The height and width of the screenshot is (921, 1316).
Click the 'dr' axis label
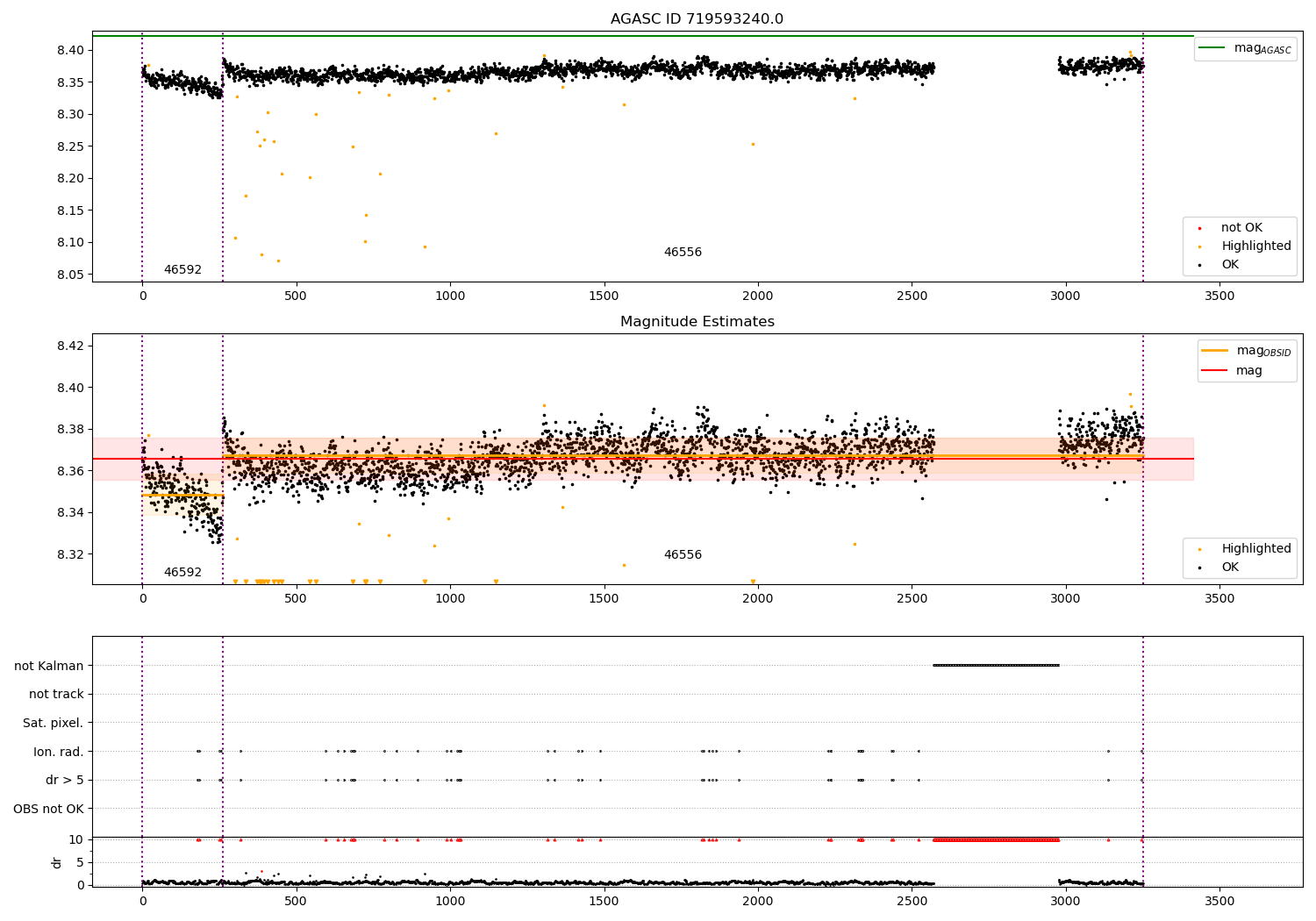point(57,862)
